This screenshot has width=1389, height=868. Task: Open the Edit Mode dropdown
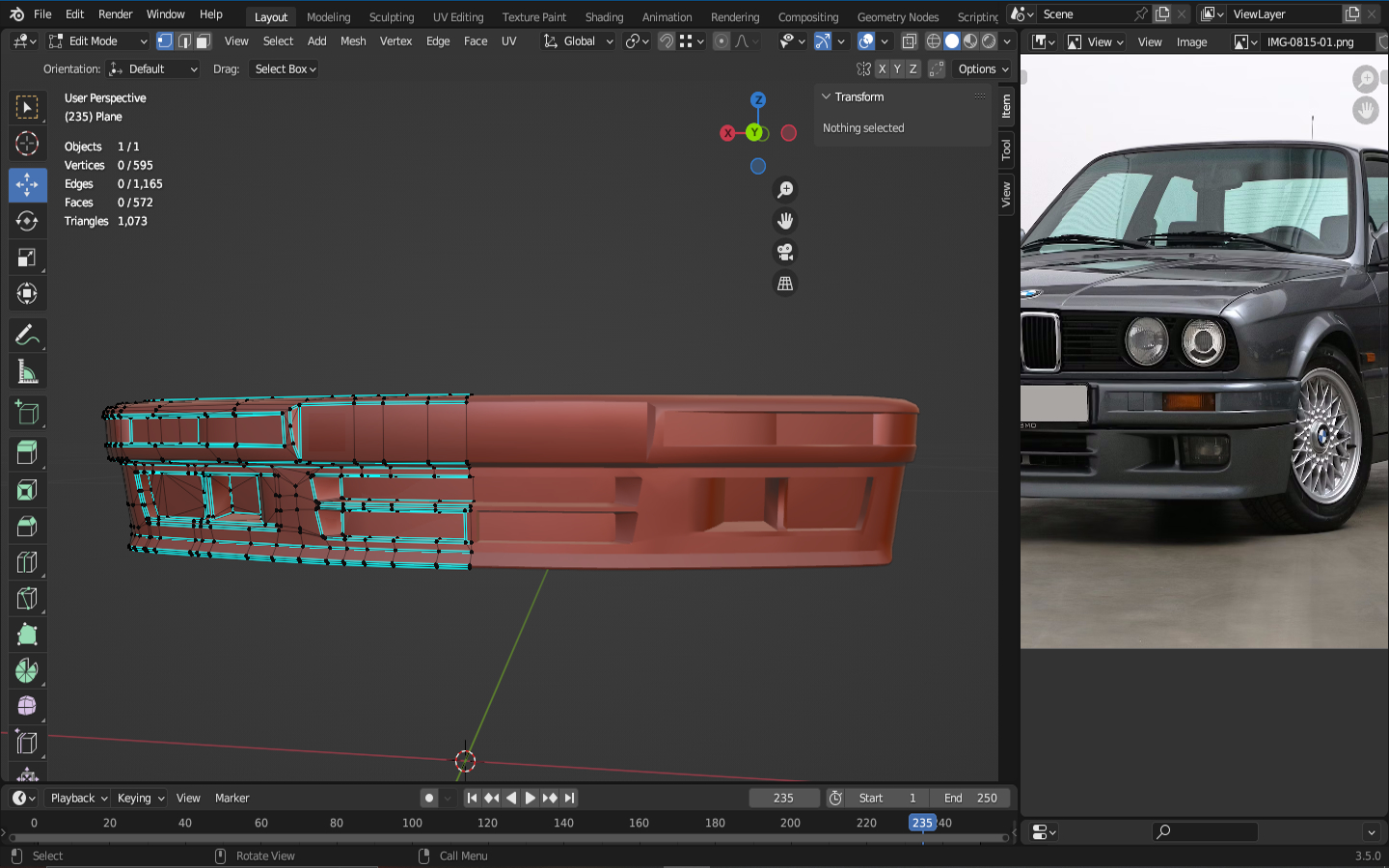tap(97, 41)
